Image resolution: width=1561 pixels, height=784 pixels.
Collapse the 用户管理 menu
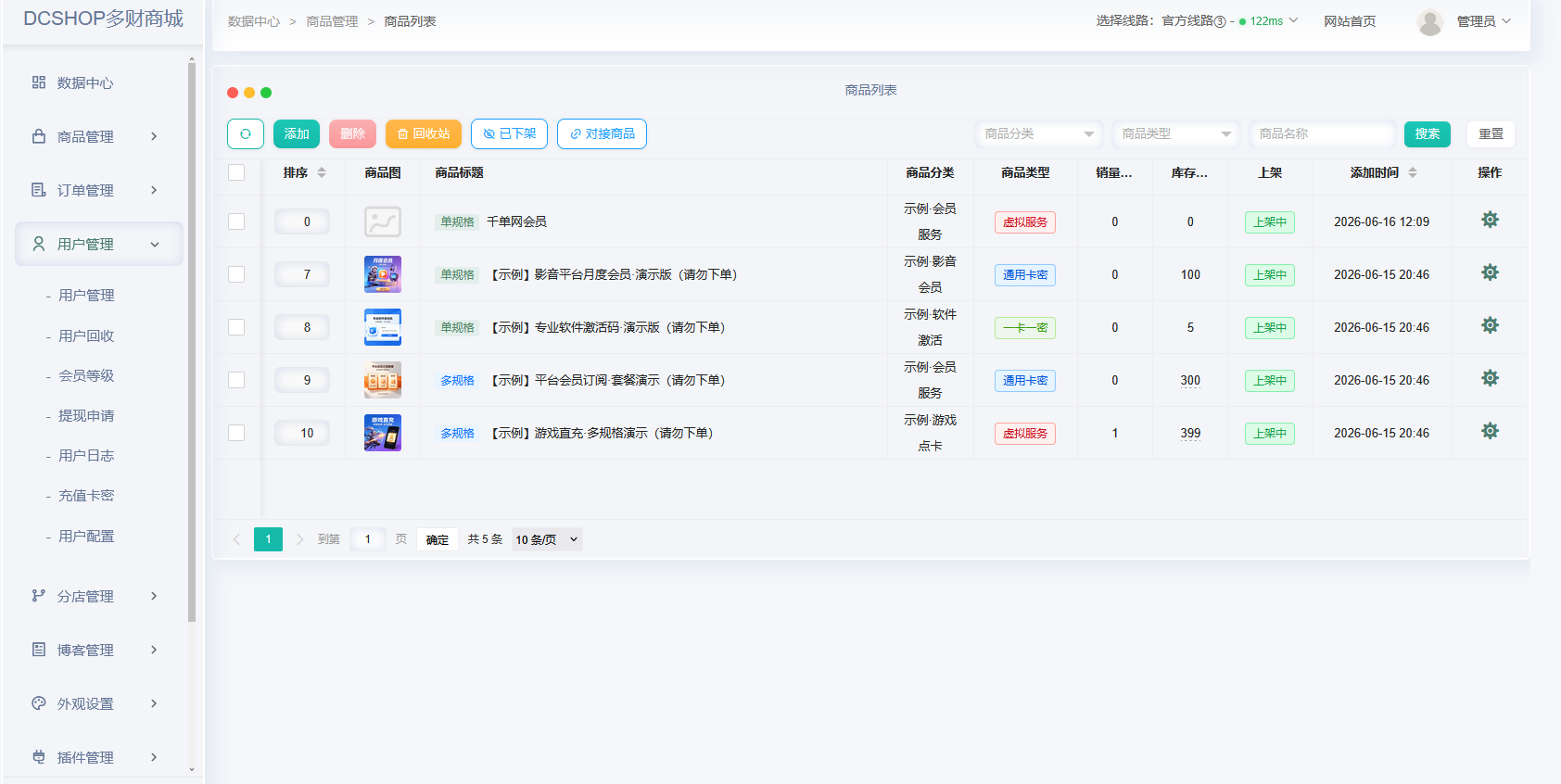[x=99, y=244]
